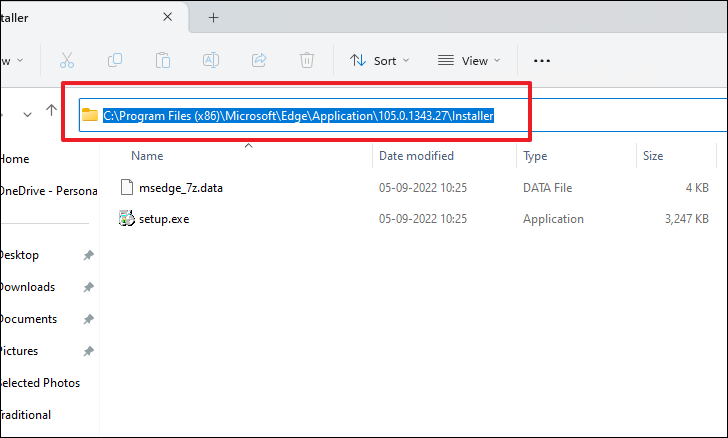Open Traditional folder in sidebar
The image size is (728, 438).
coord(25,415)
